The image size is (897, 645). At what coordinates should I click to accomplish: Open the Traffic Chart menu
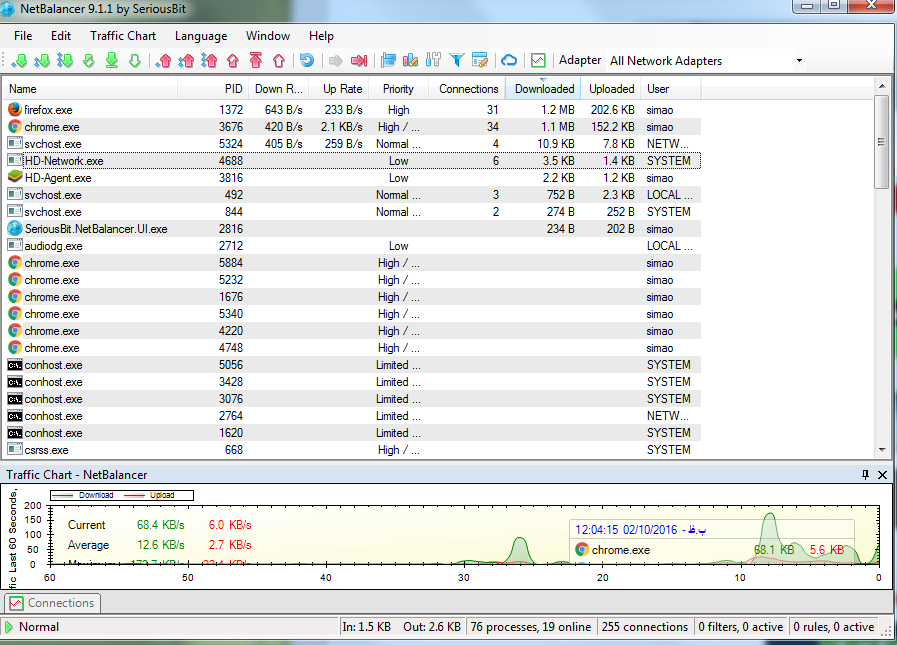(x=123, y=35)
